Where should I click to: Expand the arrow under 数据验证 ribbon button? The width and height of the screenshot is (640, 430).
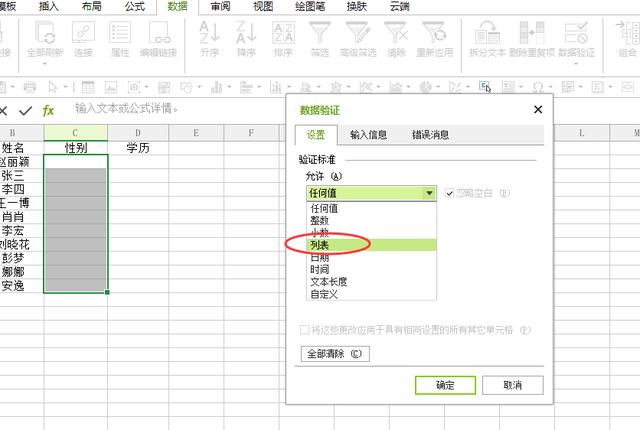coord(576,64)
